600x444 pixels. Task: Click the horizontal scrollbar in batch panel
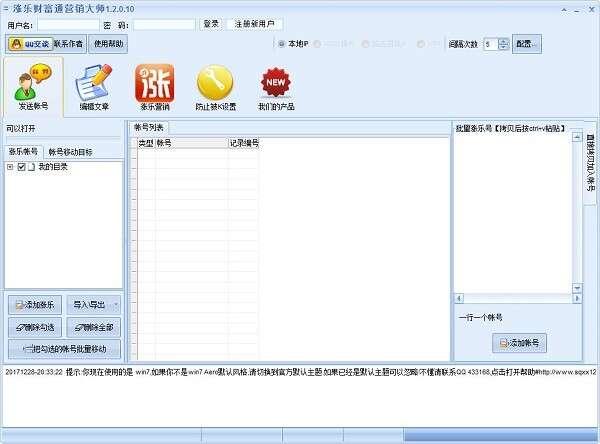pyautogui.click(x=517, y=298)
